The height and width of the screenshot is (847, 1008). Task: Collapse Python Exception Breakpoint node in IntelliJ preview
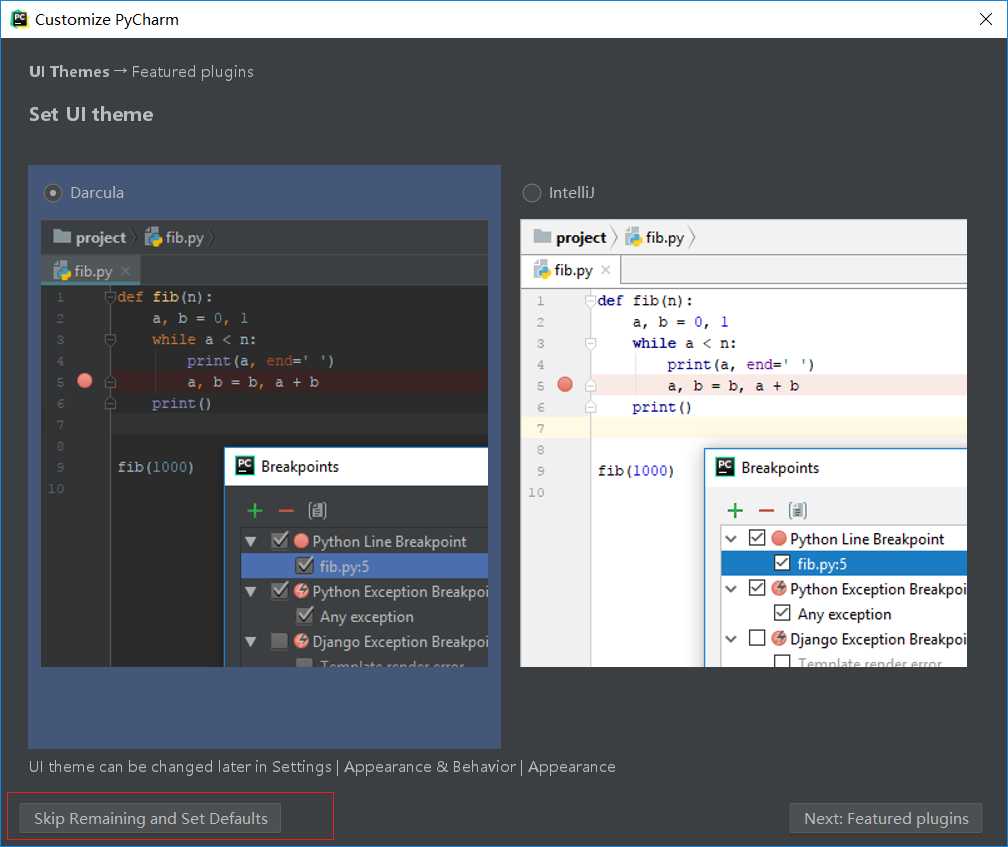[x=731, y=589]
